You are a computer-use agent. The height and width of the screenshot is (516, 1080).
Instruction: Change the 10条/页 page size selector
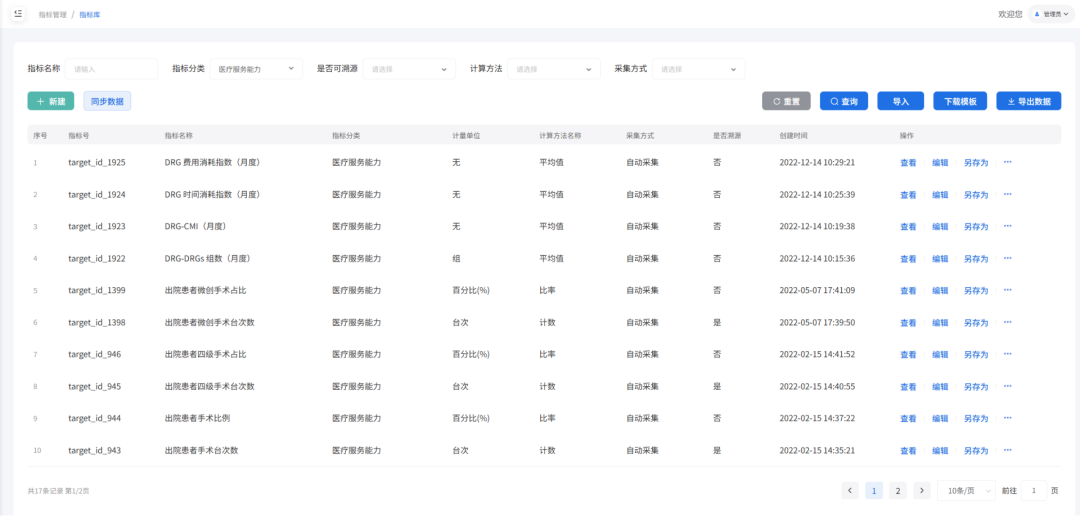[967, 490]
